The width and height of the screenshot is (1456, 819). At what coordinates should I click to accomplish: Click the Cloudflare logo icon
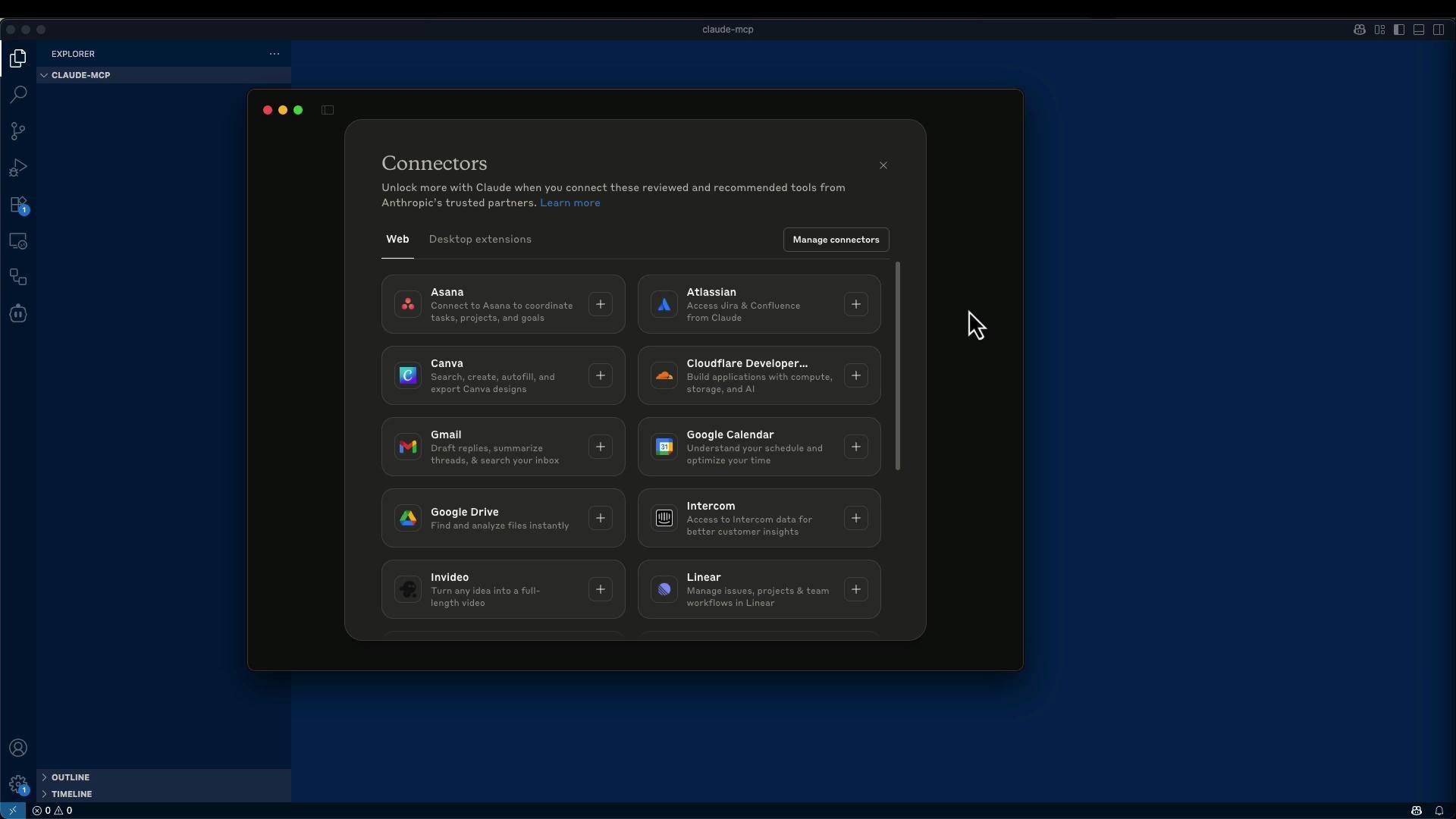point(664,376)
